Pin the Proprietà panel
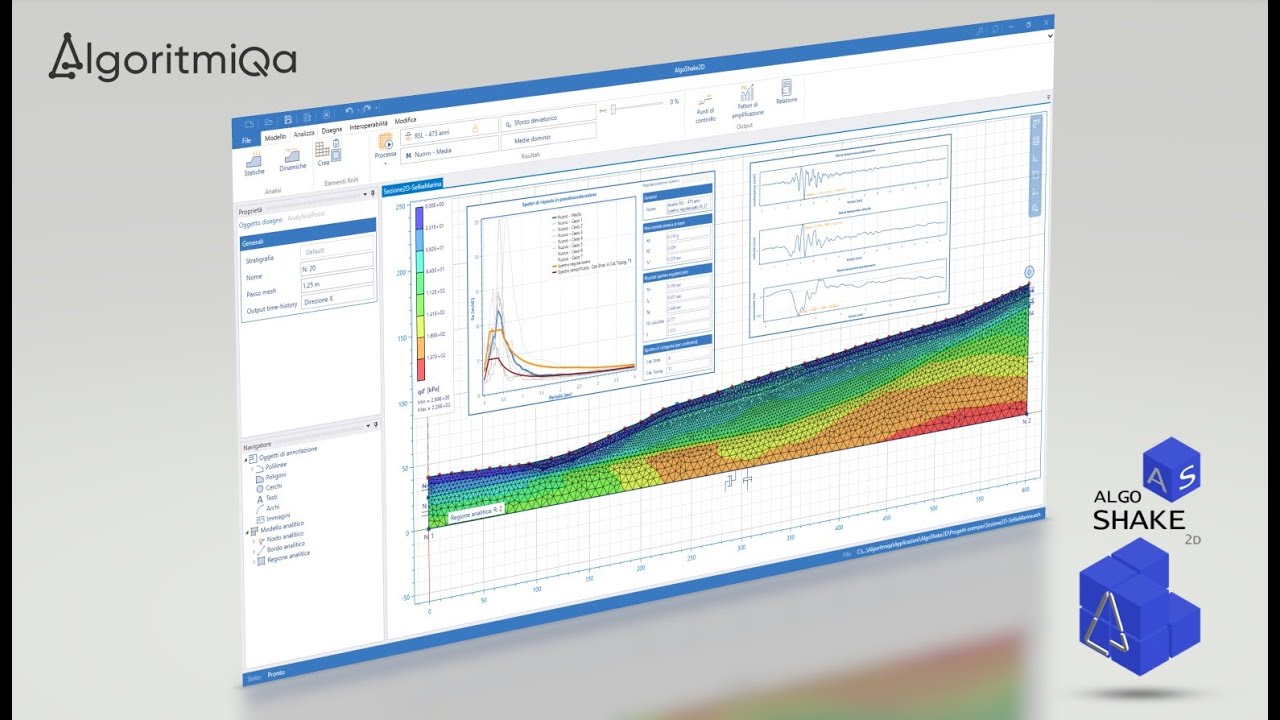1280x720 pixels. (x=372, y=192)
